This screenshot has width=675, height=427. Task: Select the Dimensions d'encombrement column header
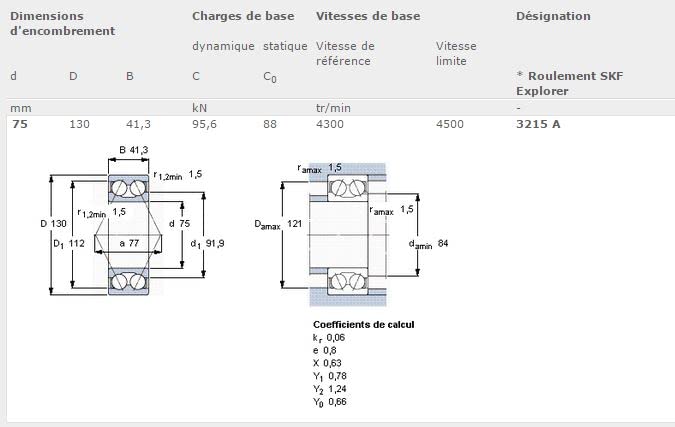tap(62, 23)
